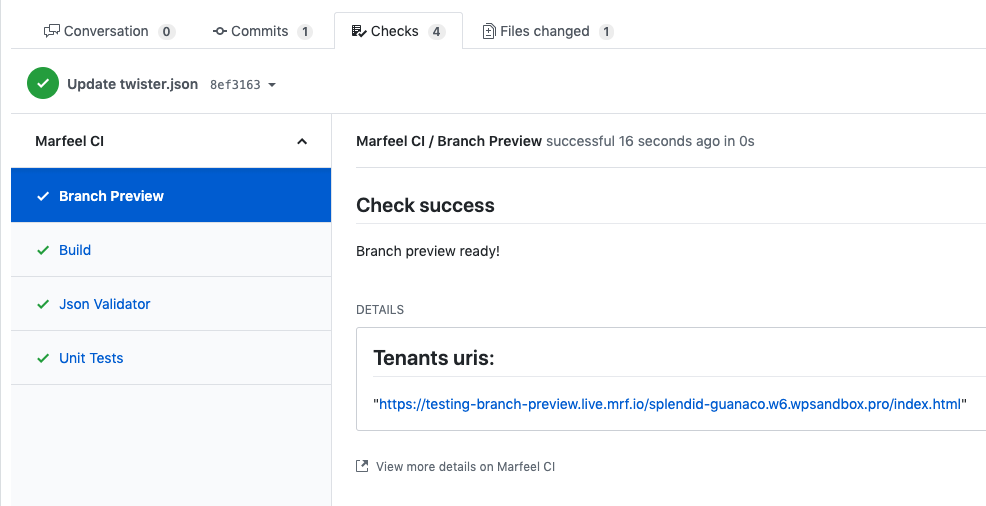
Task: Click View more details on Marfeel CI
Action: tap(465, 466)
